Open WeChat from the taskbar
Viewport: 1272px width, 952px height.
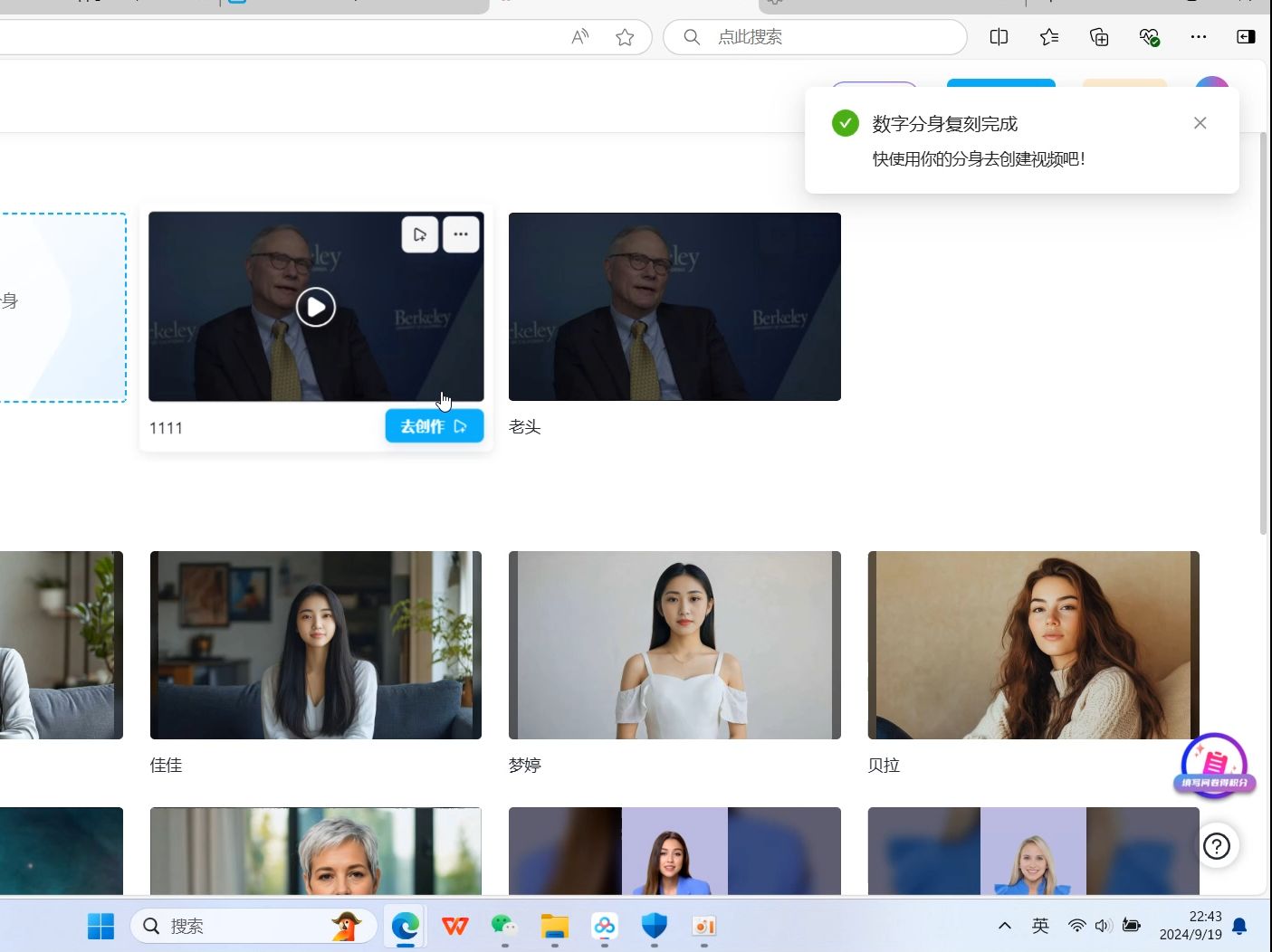coord(504,926)
